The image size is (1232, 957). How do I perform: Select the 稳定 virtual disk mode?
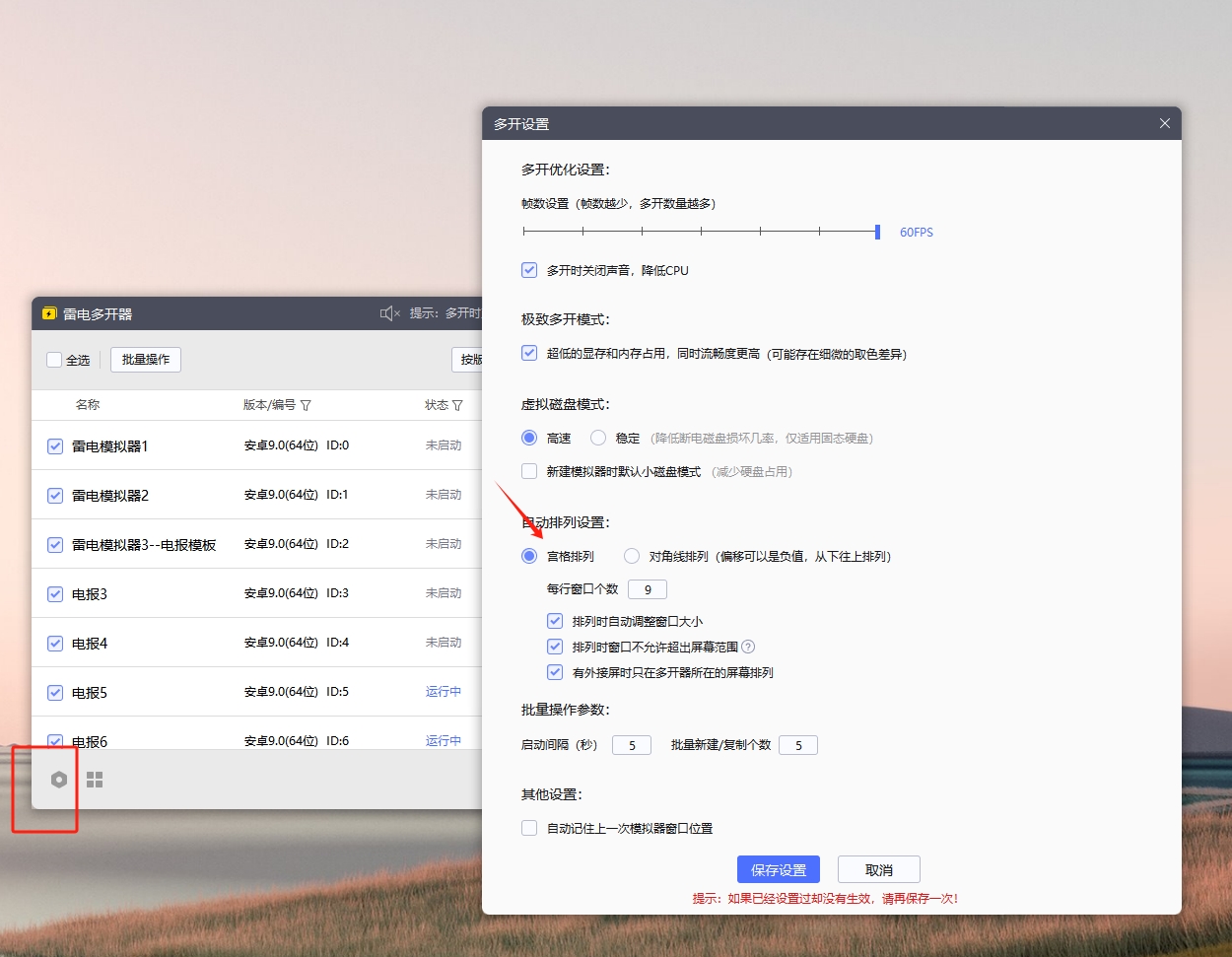click(x=598, y=438)
